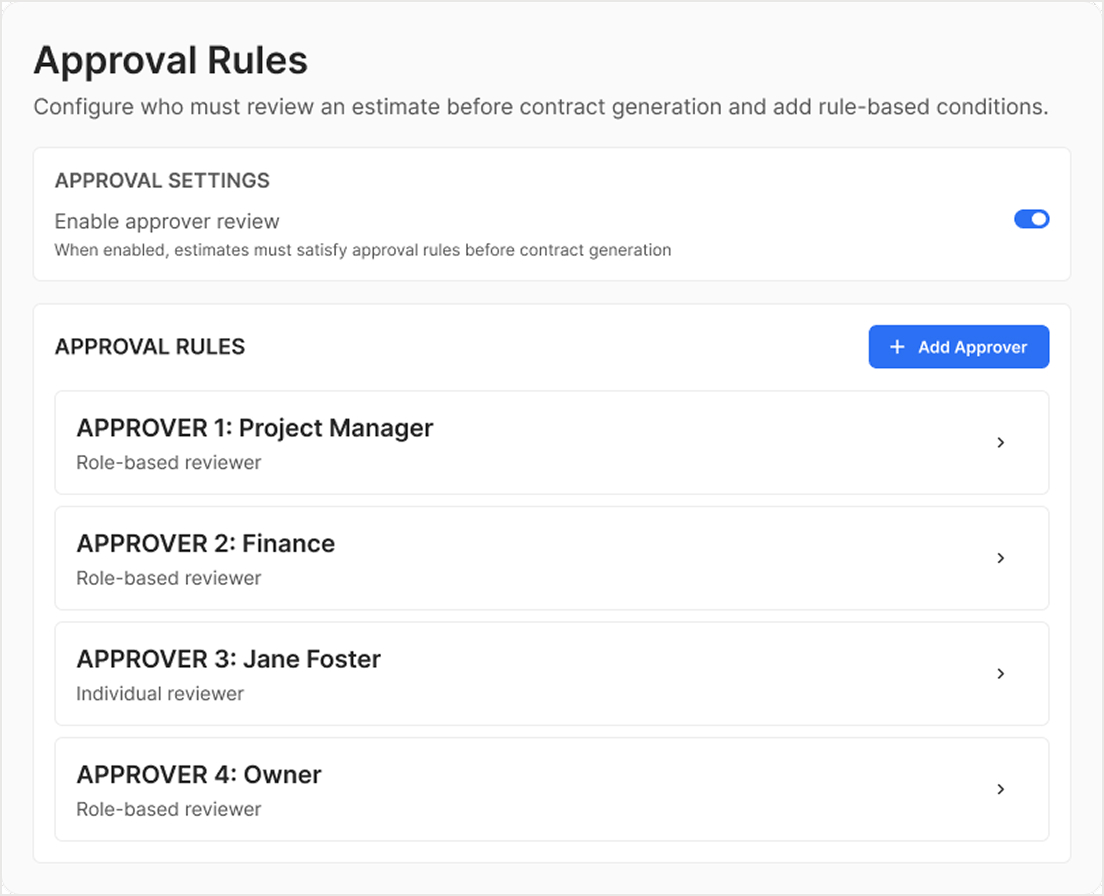Open the APPROVER 4: Owner title
1104x896 pixels.
[199, 774]
